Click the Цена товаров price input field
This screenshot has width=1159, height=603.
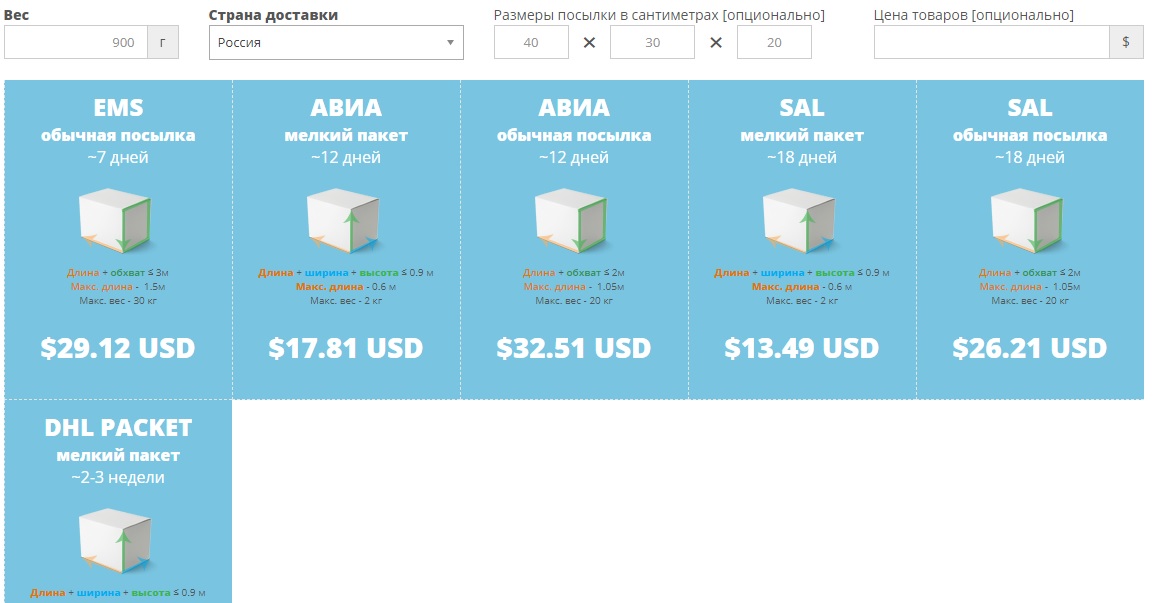(x=992, y=42)
